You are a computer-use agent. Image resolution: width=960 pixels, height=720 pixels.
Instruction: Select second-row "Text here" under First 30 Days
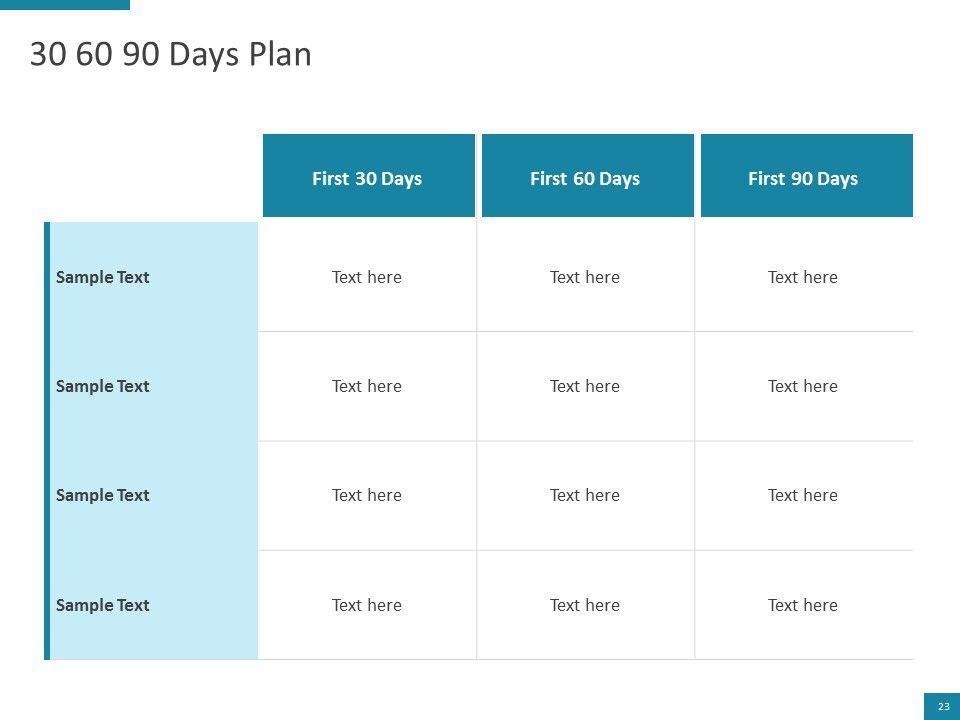pos(367,386)
